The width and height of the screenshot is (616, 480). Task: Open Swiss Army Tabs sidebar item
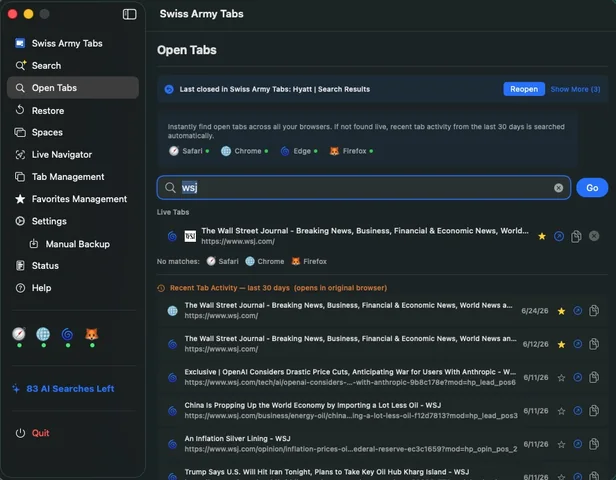(x=59, y=43)
